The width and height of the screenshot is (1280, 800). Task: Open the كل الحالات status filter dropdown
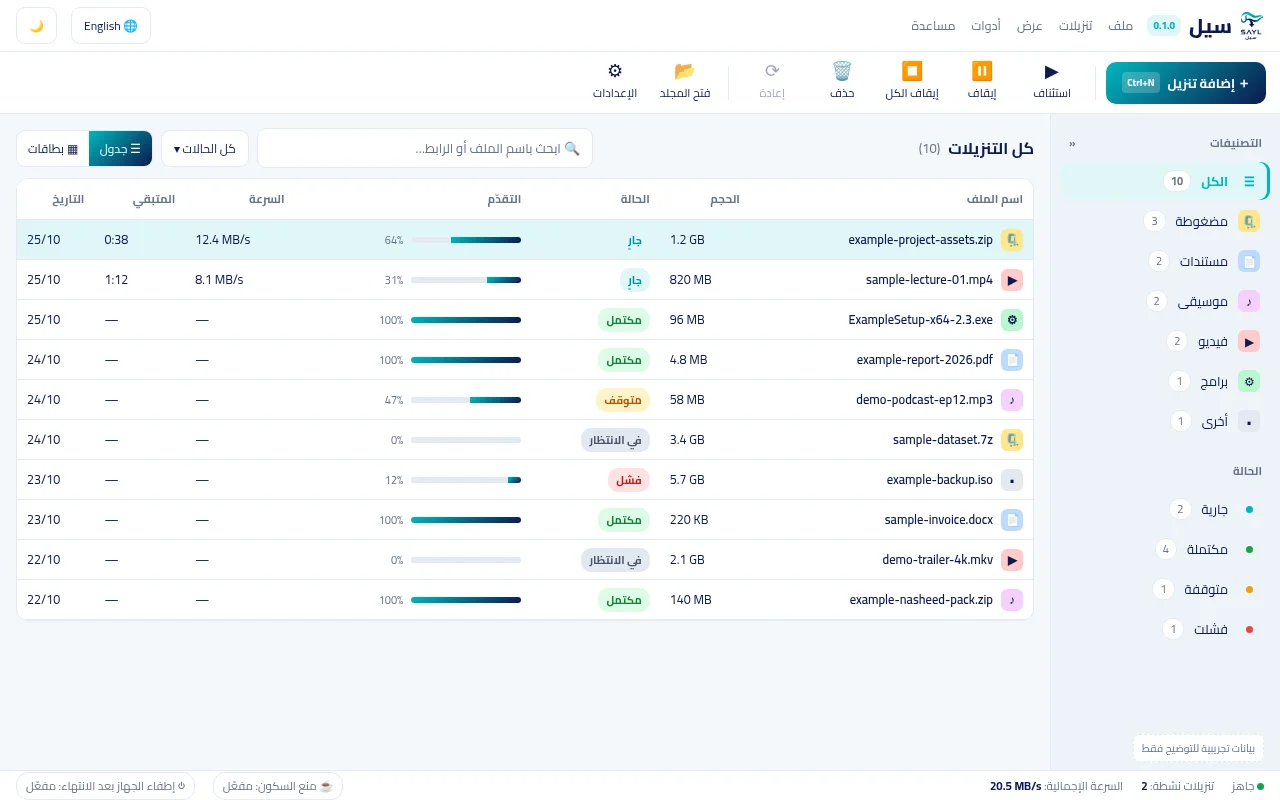[x=205, y=149]
